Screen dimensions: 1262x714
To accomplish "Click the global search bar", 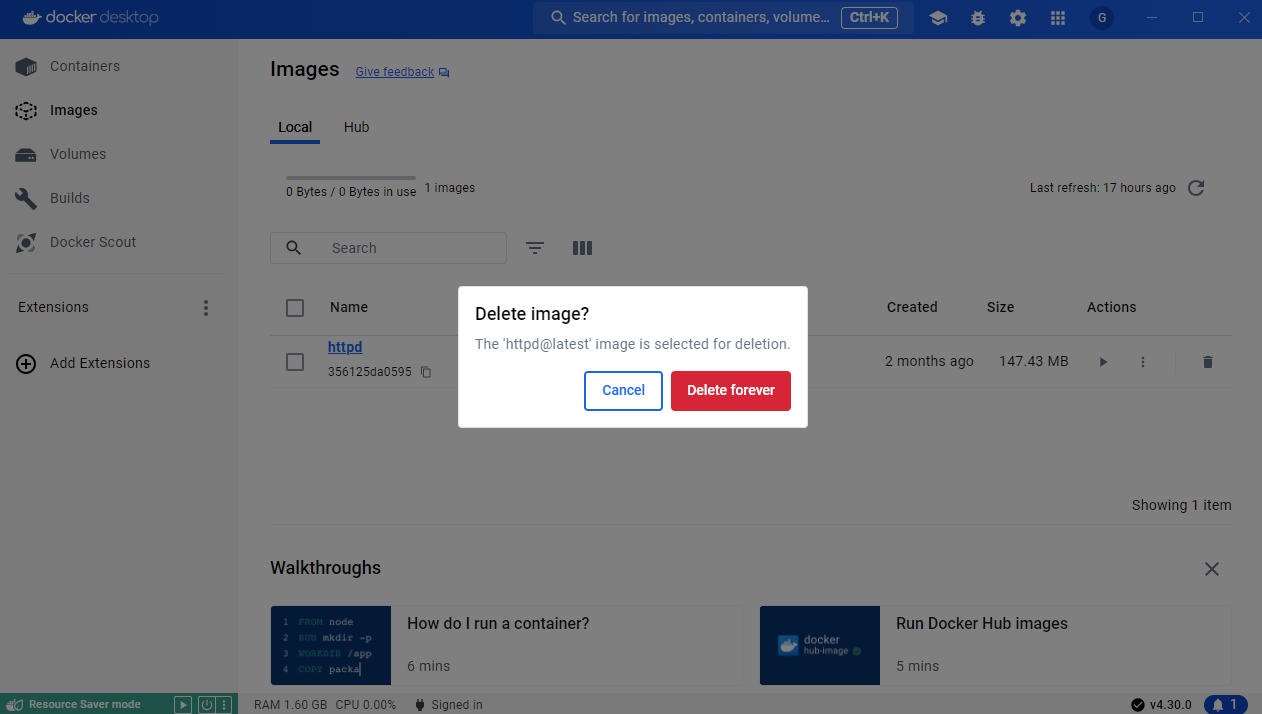I will pyautogui.click(x=723, y=18).
